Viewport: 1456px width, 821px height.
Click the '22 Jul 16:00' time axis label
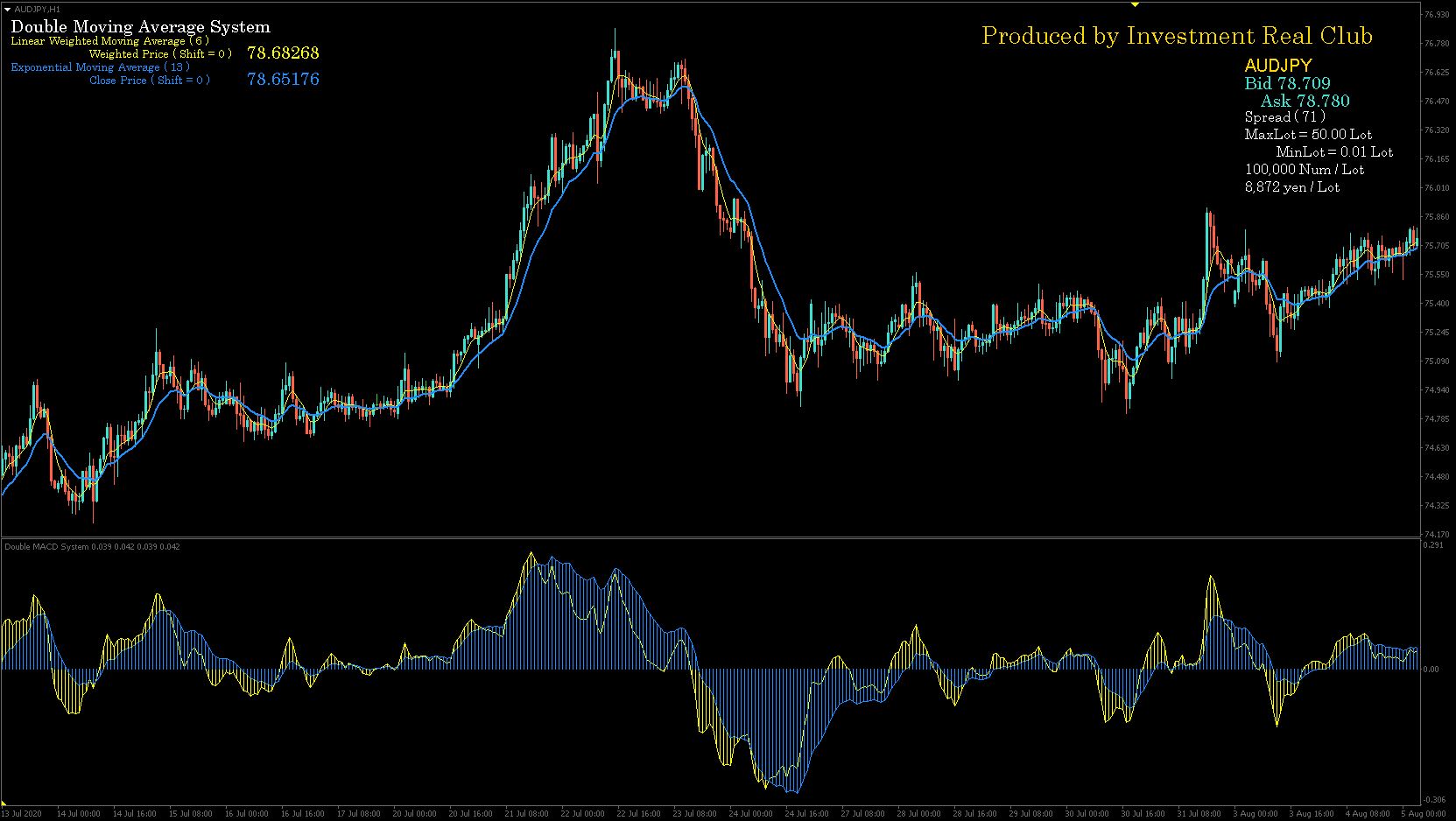[638, 814]
